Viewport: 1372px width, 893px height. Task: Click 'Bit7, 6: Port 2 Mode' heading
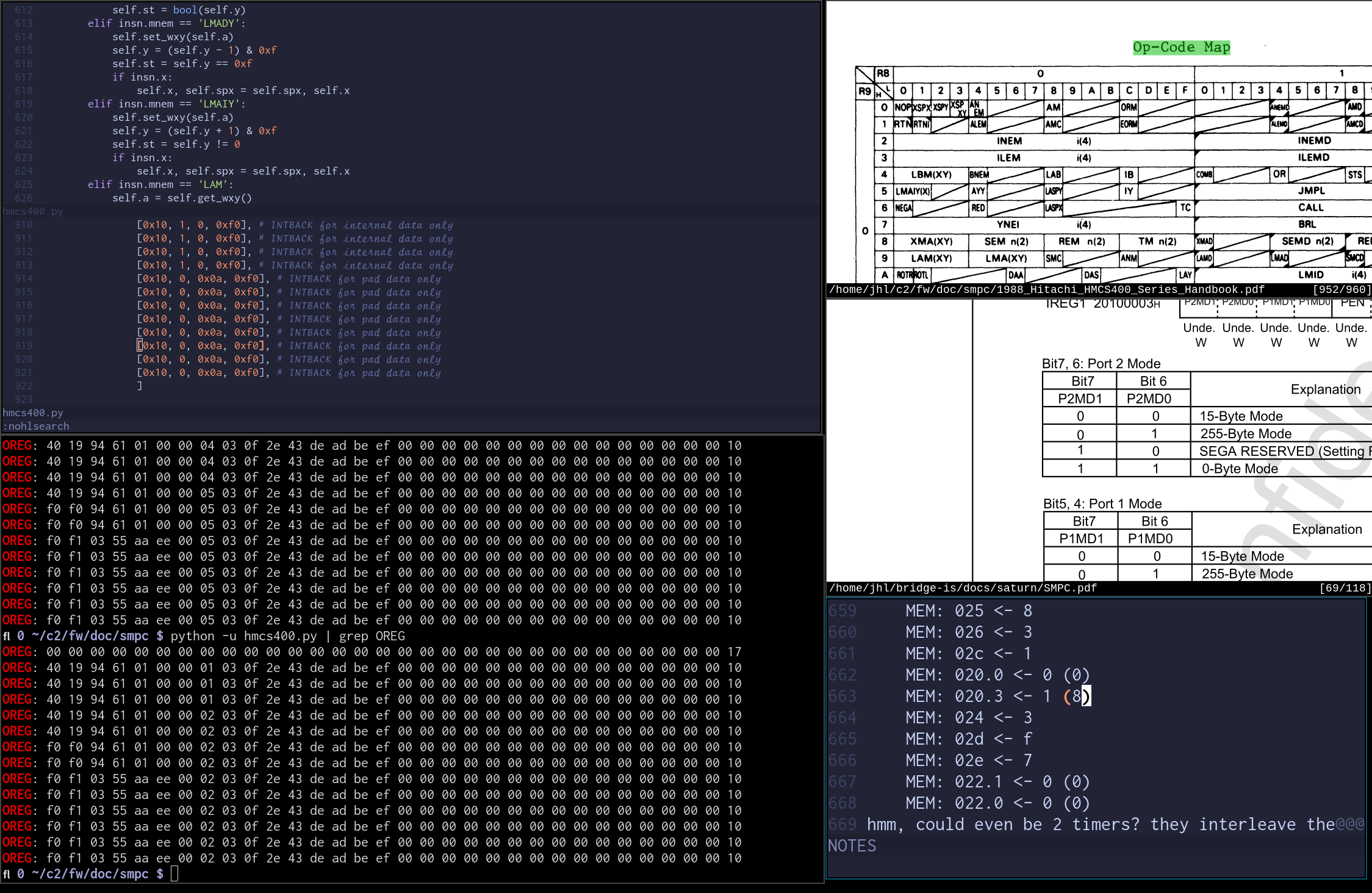pos(1101,364)
